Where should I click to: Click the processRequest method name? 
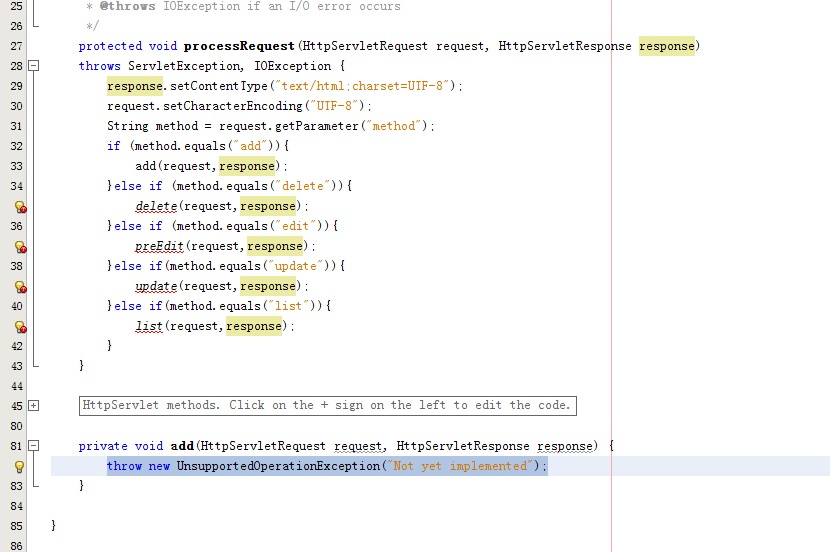(239, 46)
